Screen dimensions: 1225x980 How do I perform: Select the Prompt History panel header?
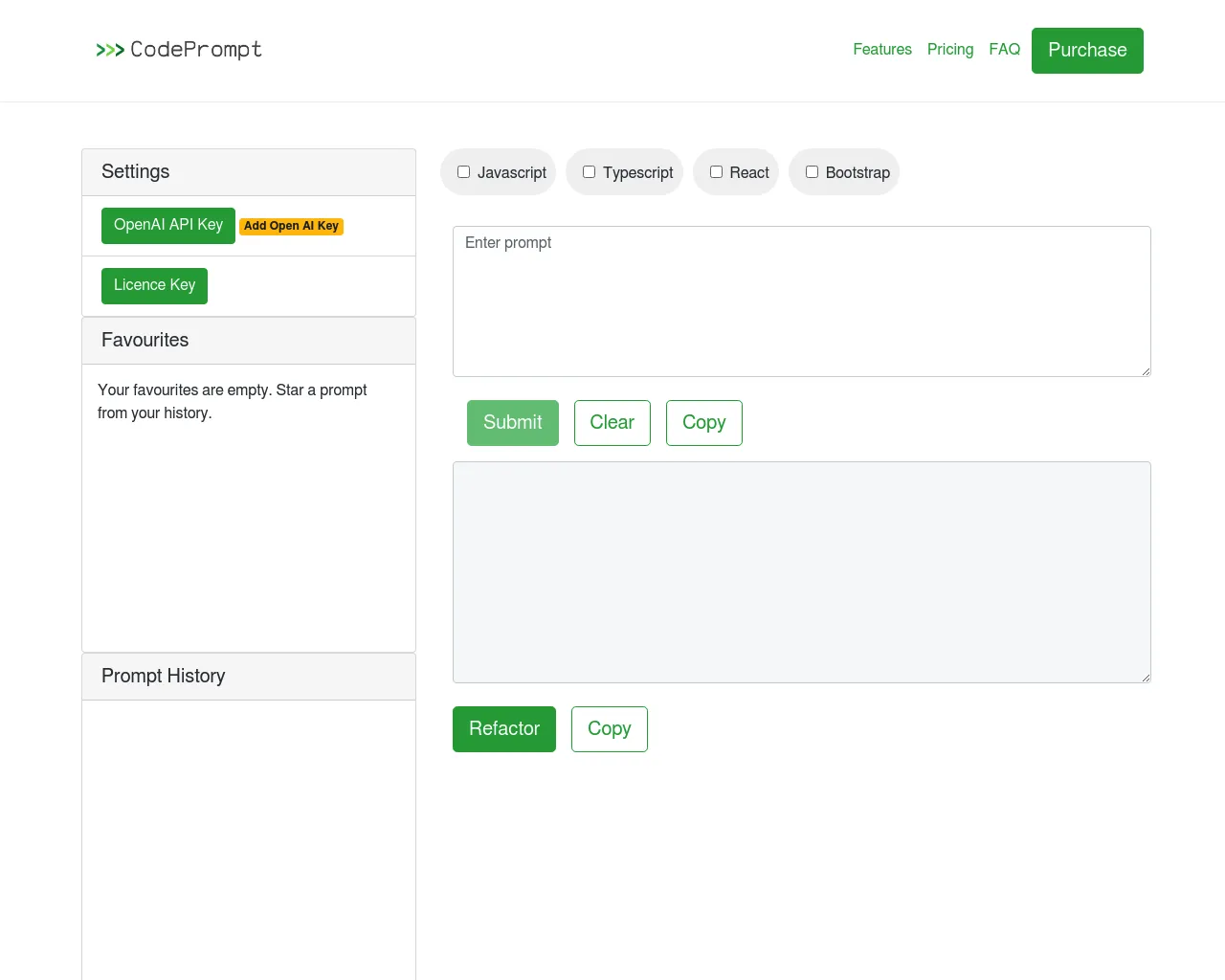click(163, 676)
